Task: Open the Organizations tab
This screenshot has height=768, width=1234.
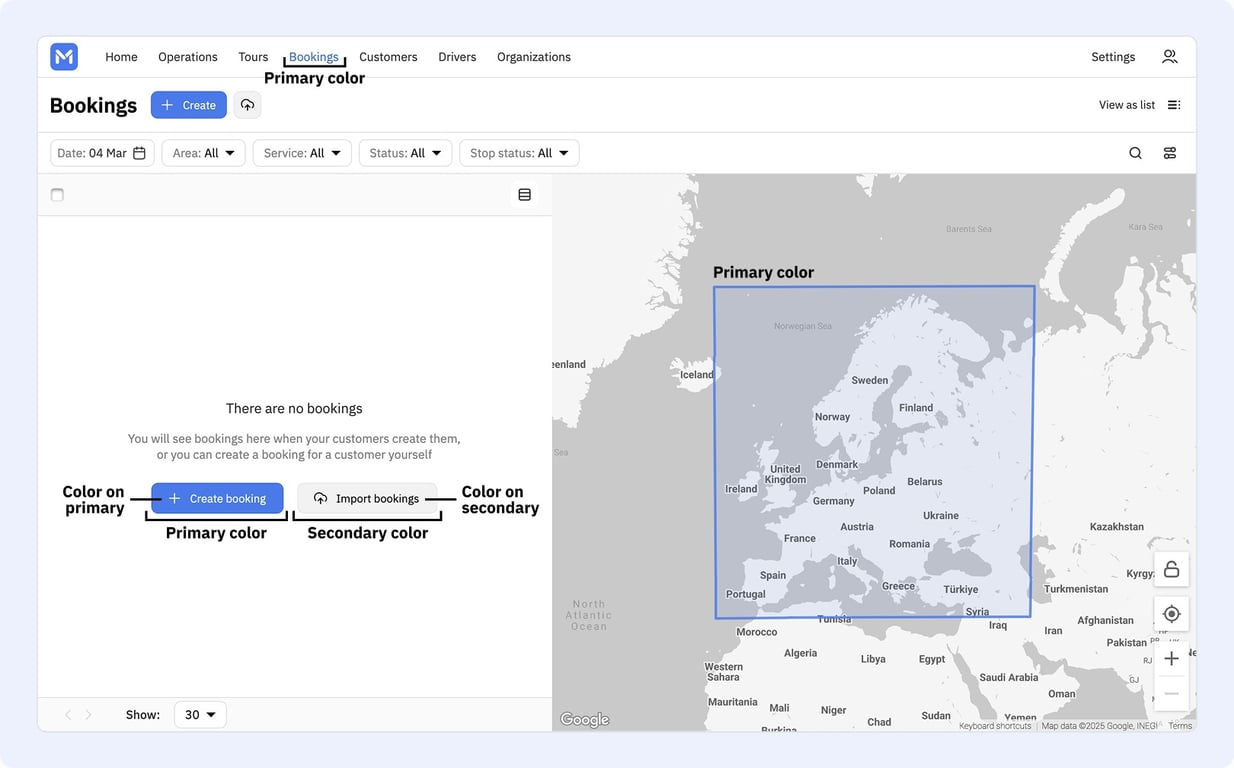Action: [534, 57]
